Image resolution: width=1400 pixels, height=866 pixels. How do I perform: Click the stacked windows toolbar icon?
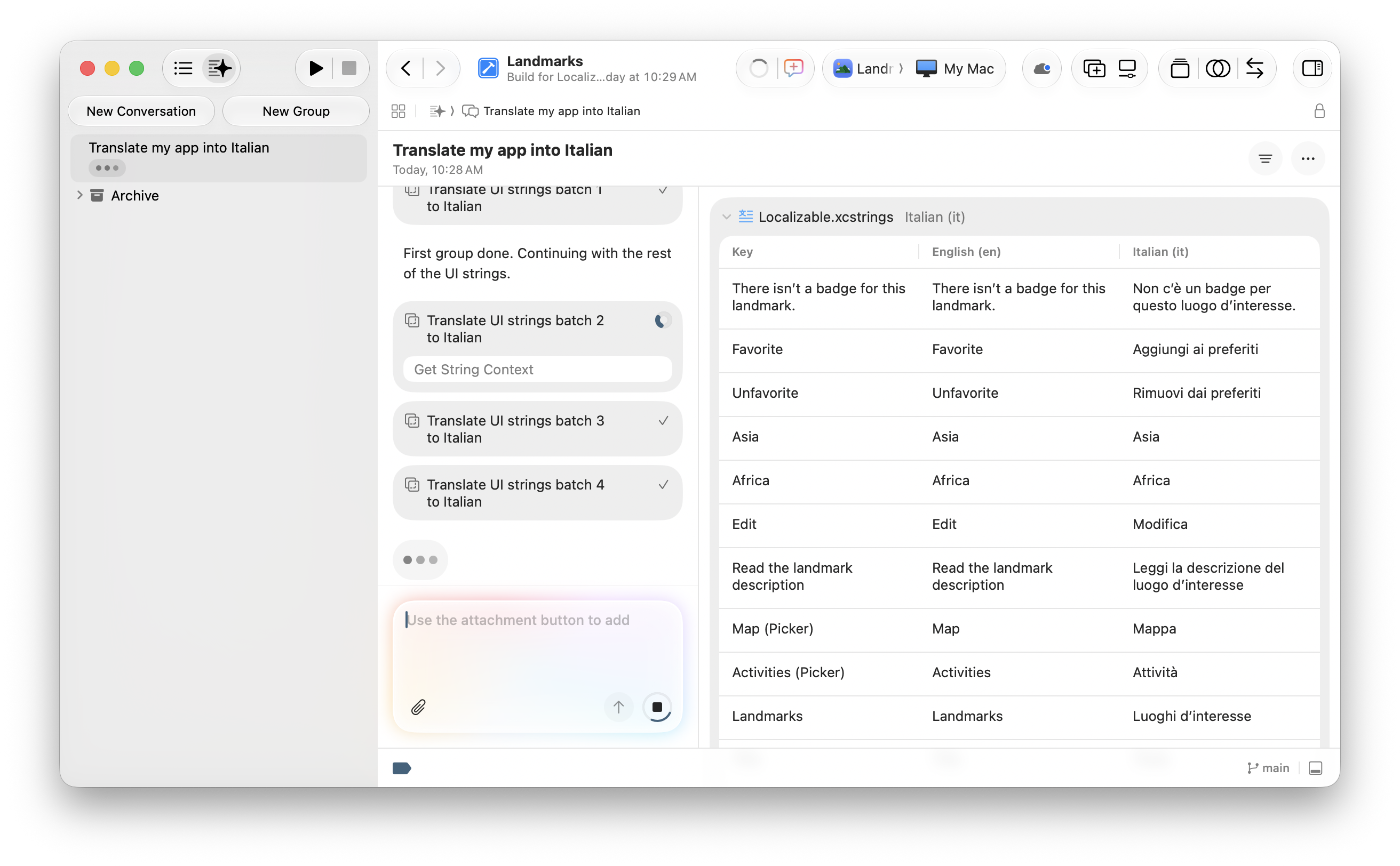pyautogui.click(x=1179, y=69)
